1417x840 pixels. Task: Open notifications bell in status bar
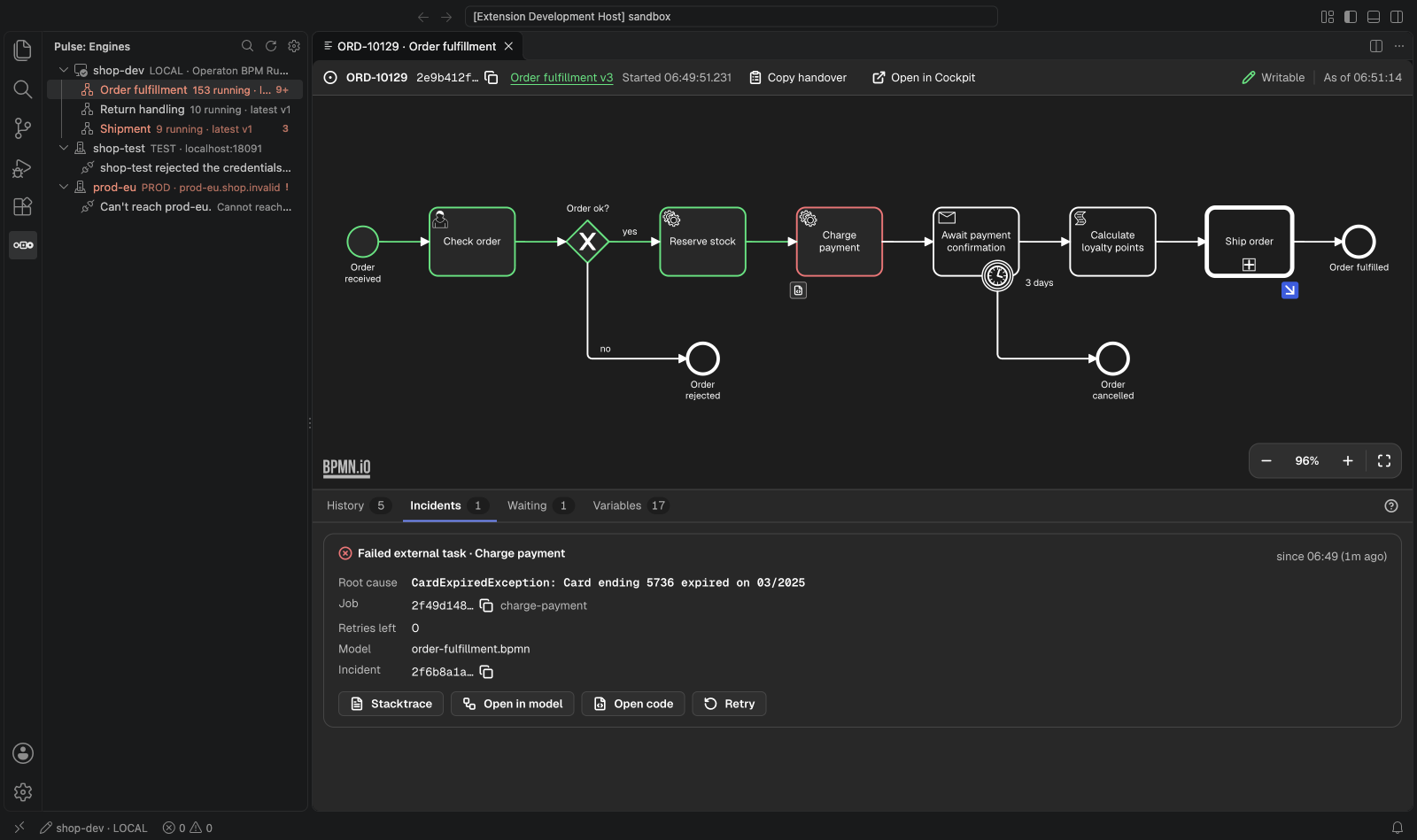(1398, 828)
